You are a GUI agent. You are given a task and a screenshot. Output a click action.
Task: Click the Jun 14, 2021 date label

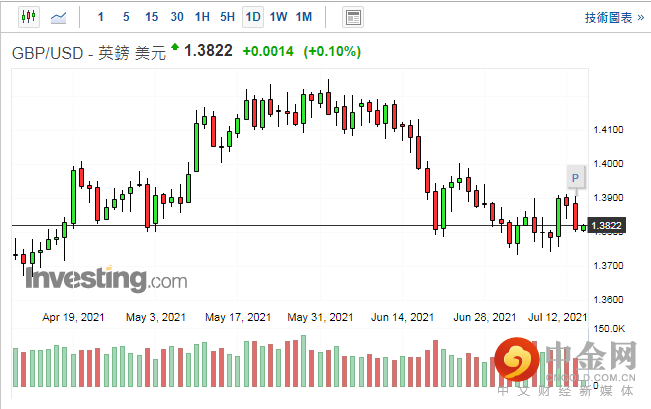click(400, 317)
